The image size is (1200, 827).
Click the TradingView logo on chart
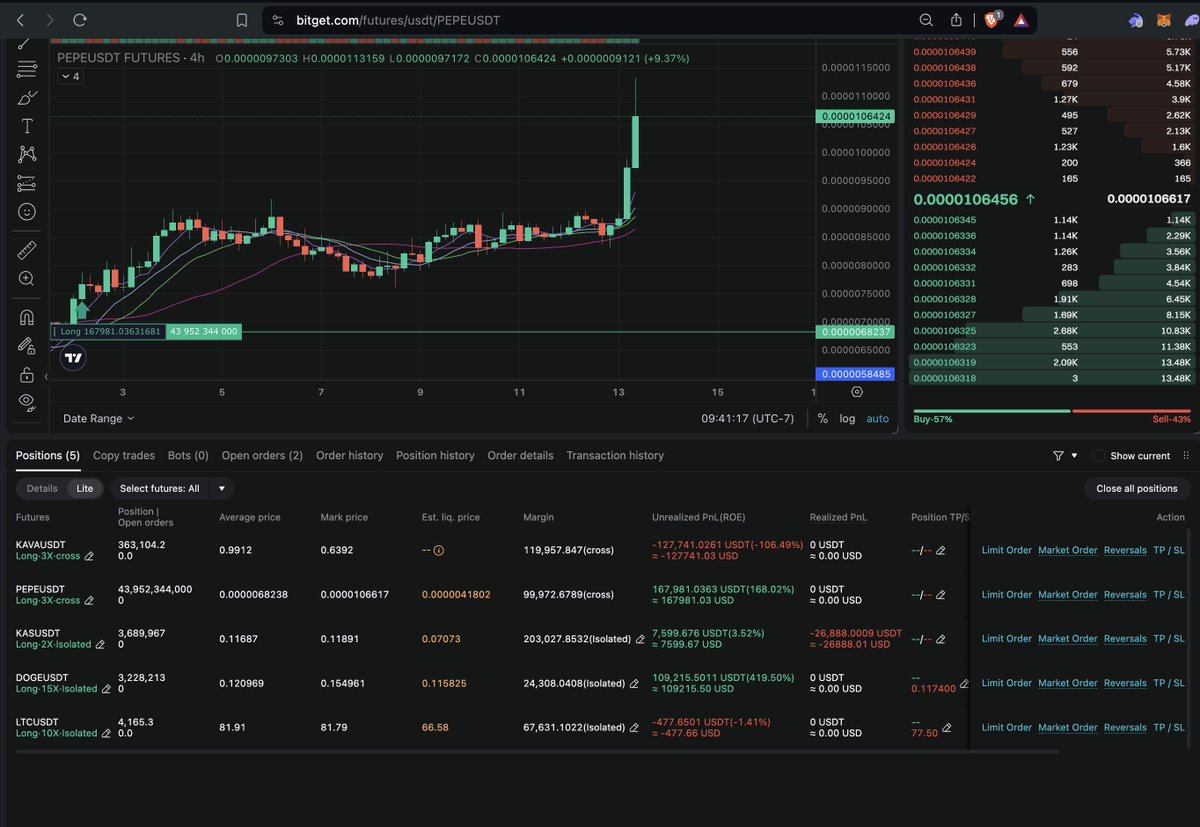coord(73,357)
